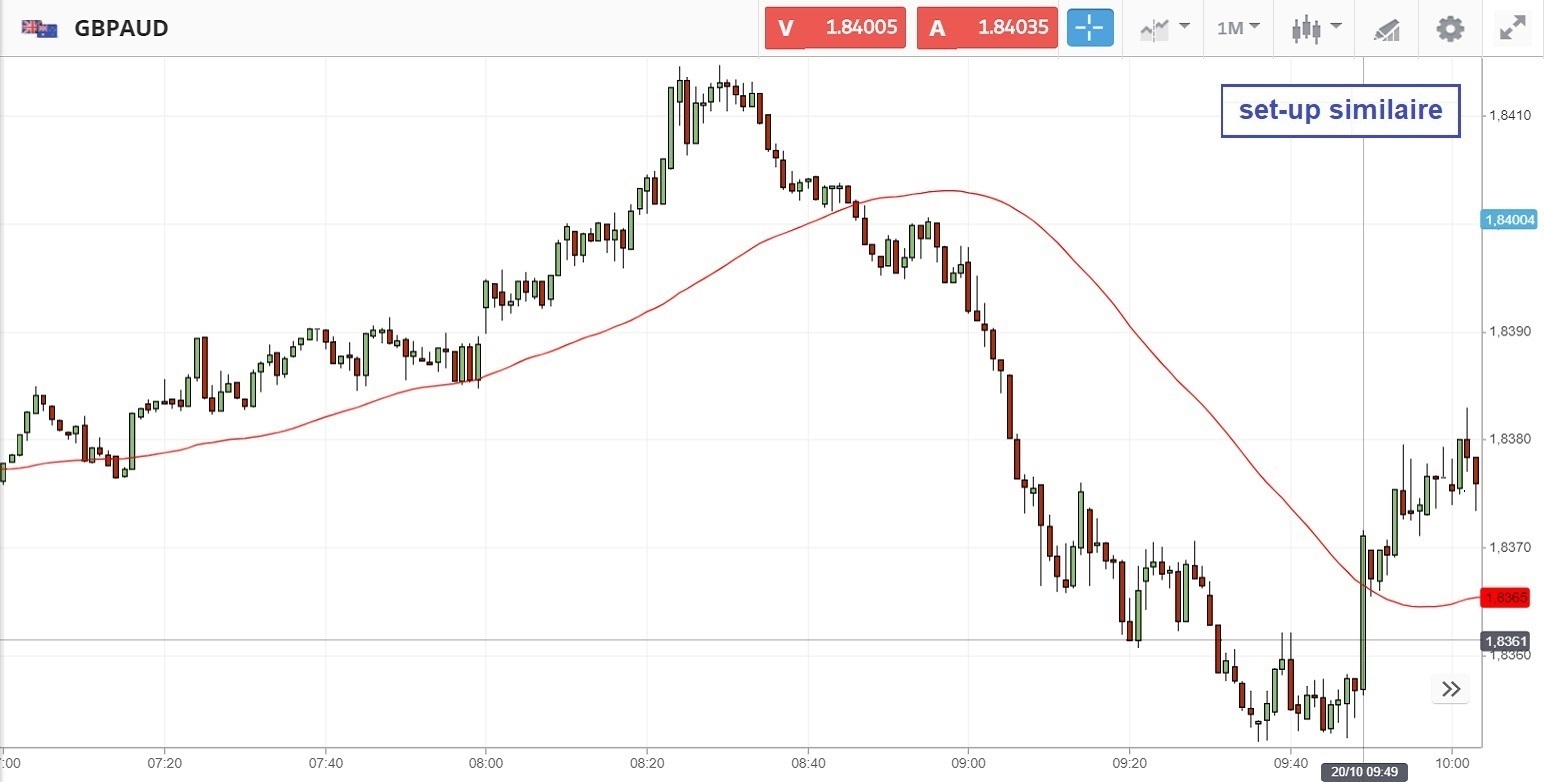Click the V sell button at 1.84005
The width and height of the screenshot is (1544, 782).
835,28
